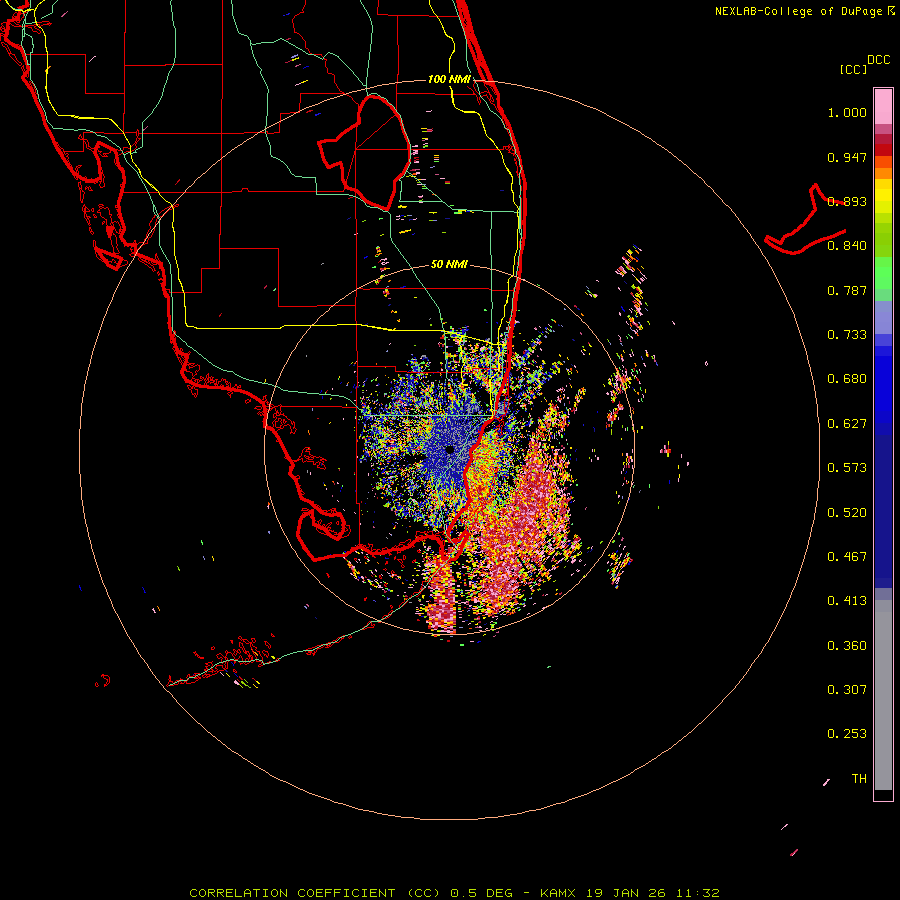Click the pink top segment of color bar
900x900 pixels.
(x=883, y=107)
